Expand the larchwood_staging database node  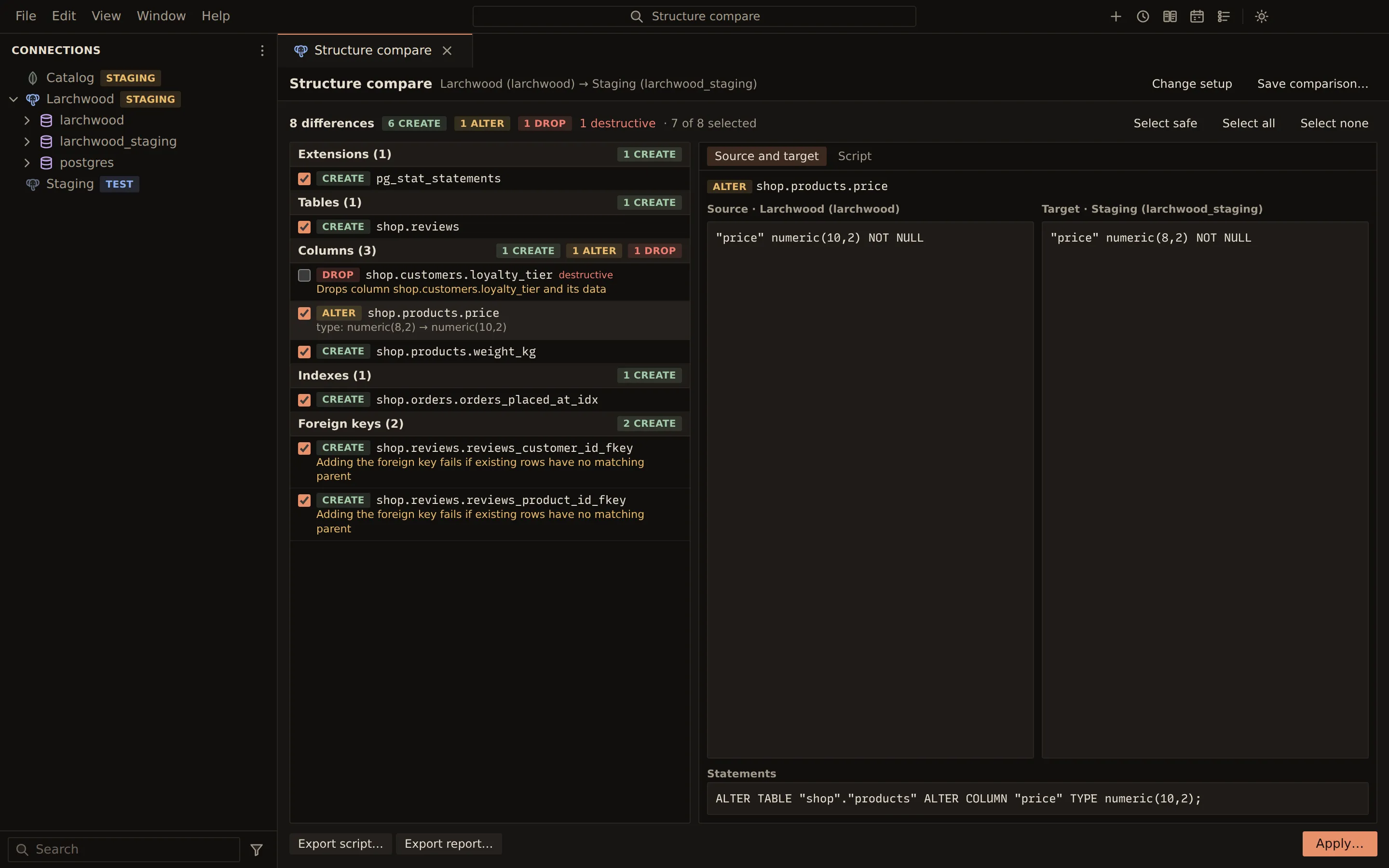click(x=27, y=142)
